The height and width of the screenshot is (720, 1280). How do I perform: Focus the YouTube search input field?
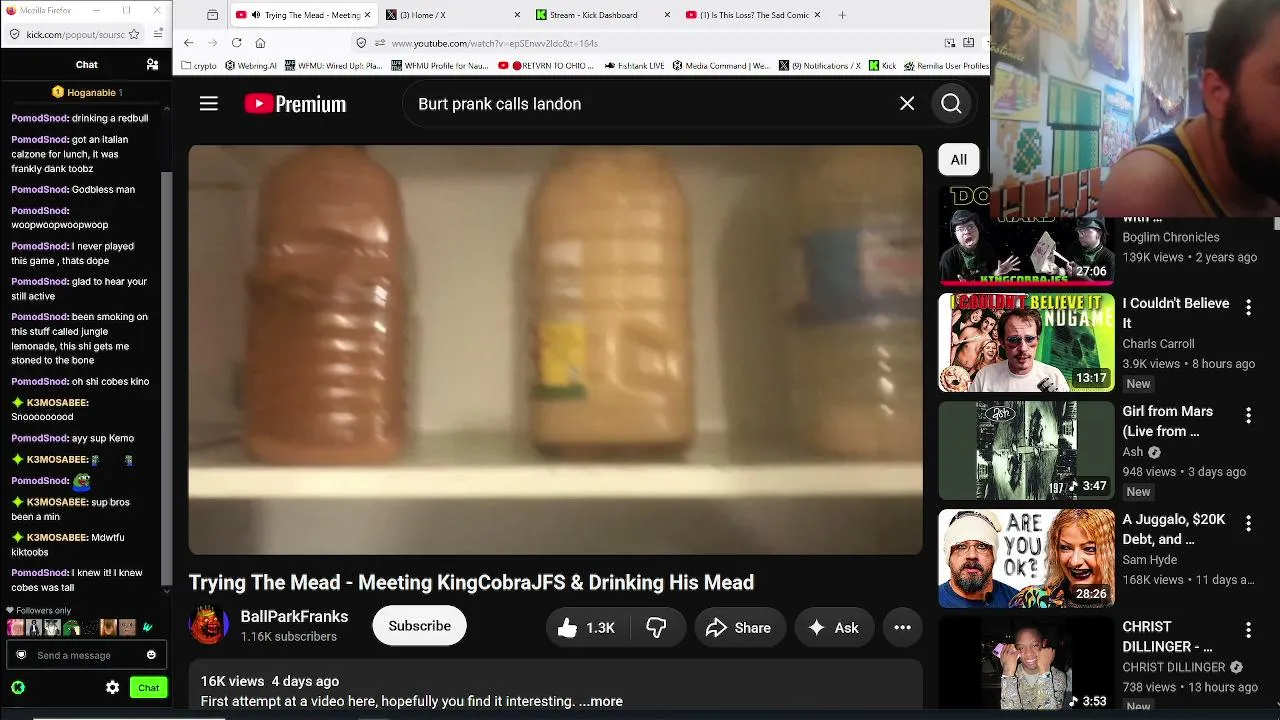click(x=650, y=104)
